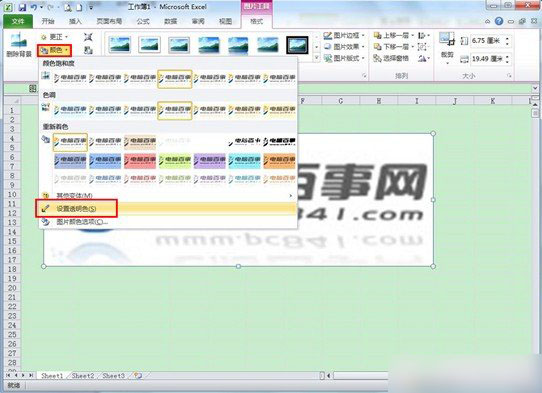The image size is (542, 393).
Task: Open the align objects dropdown
Action: click(x=423, y=35)
